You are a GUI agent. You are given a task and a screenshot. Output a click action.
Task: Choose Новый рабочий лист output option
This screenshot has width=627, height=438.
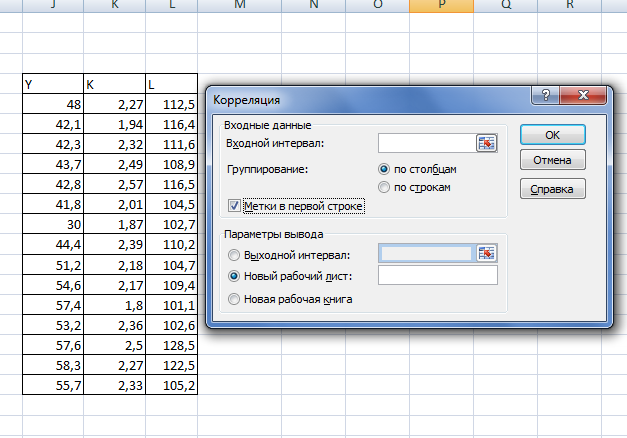coord(235,275)
